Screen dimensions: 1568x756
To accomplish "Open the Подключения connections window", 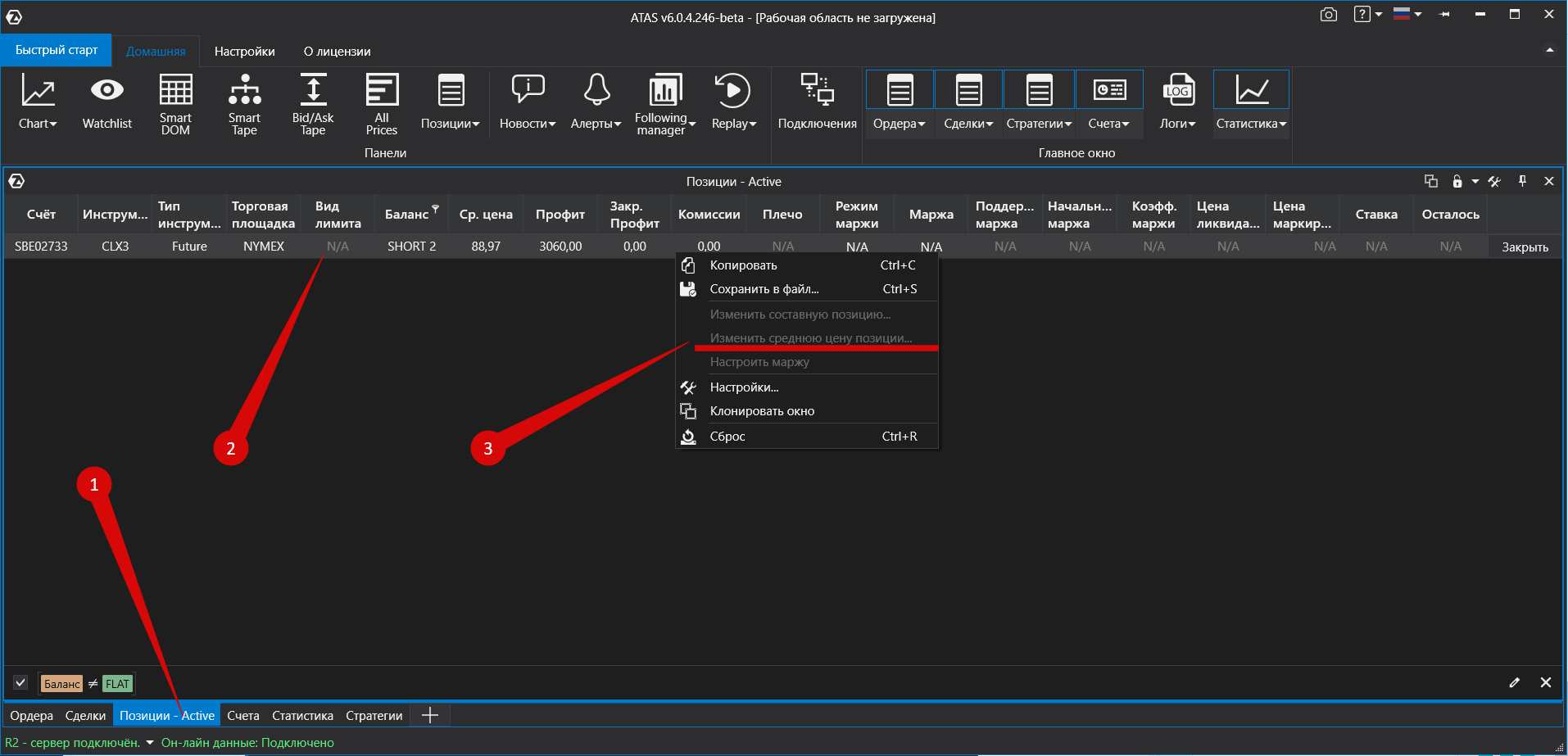I will click(817, 102).
